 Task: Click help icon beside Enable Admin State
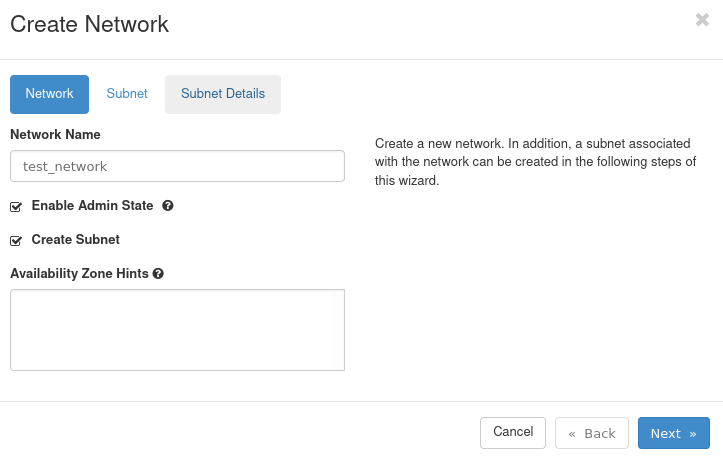pos(168,206)
